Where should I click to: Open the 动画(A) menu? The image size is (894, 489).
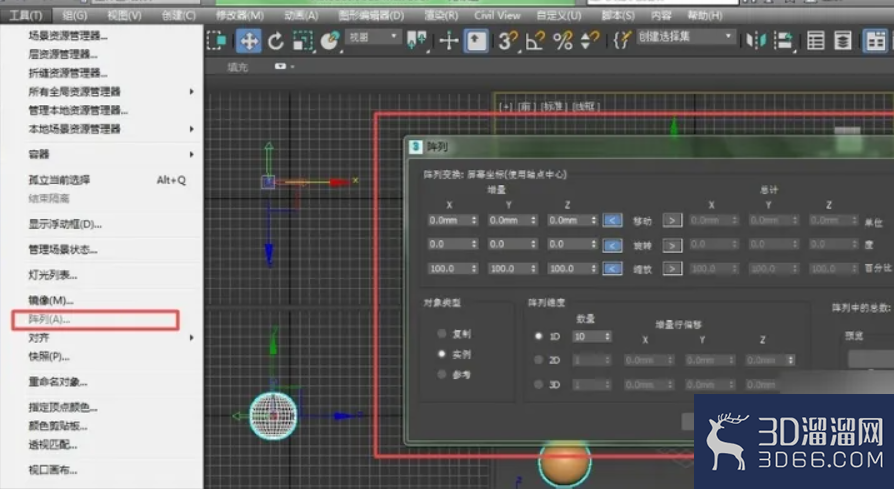[x=301, y=15]
